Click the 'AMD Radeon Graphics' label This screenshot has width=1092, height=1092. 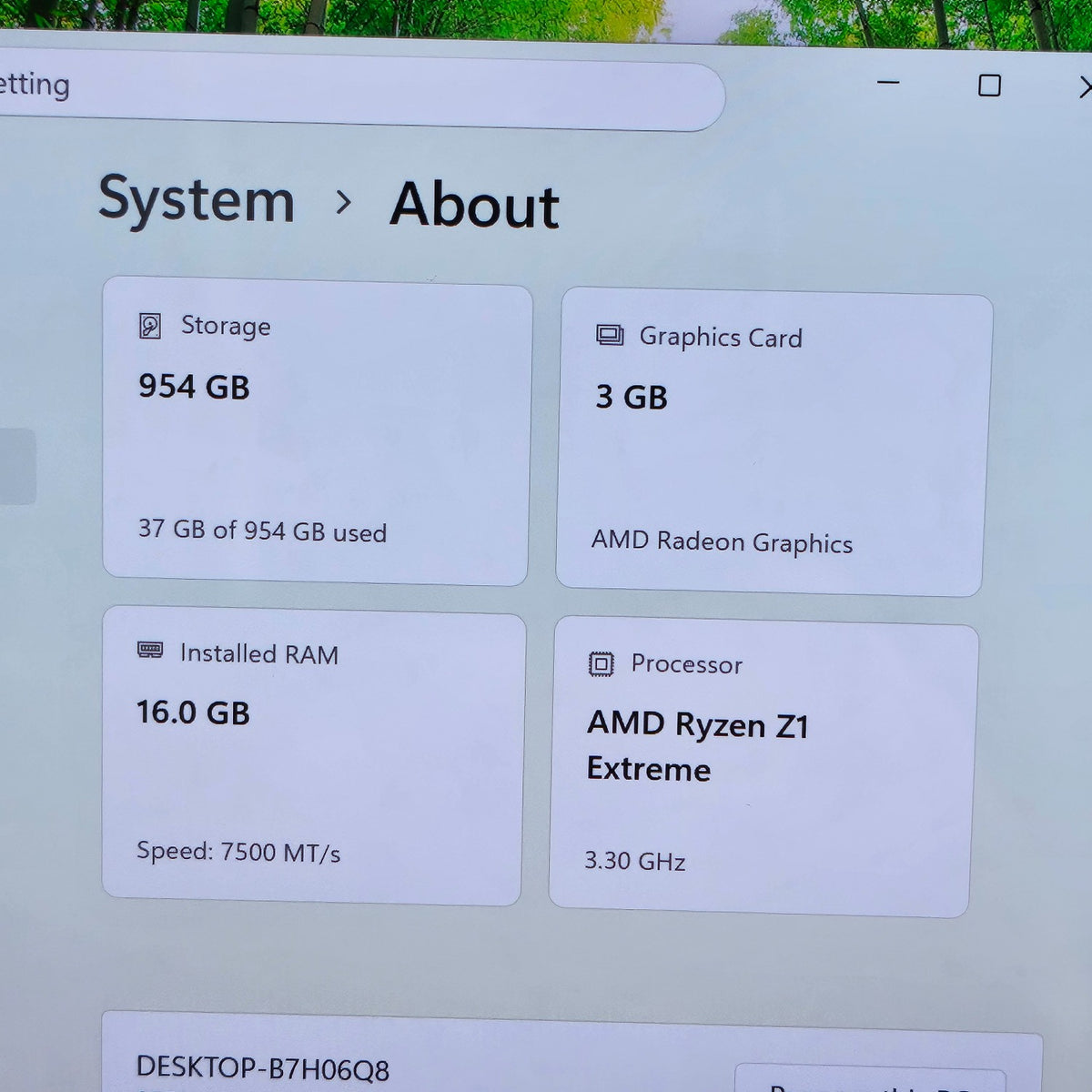pyautogui.click(x=722, y=541)
